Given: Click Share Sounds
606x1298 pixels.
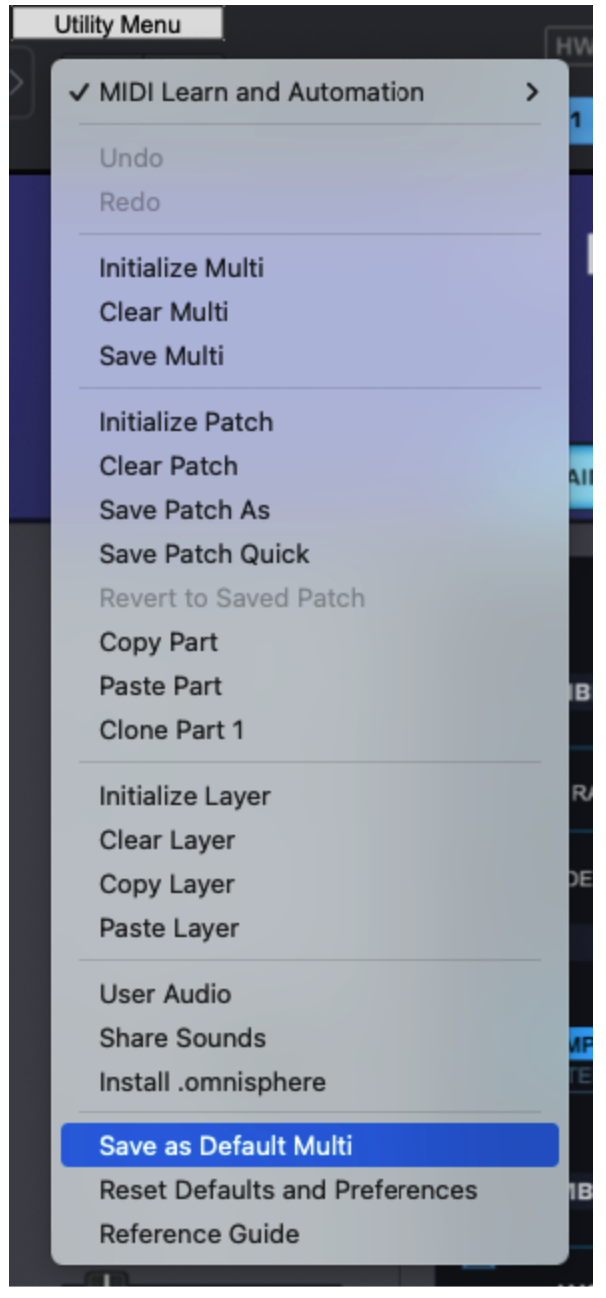Looking at the screenshot, I should (x=182, y=1038).
